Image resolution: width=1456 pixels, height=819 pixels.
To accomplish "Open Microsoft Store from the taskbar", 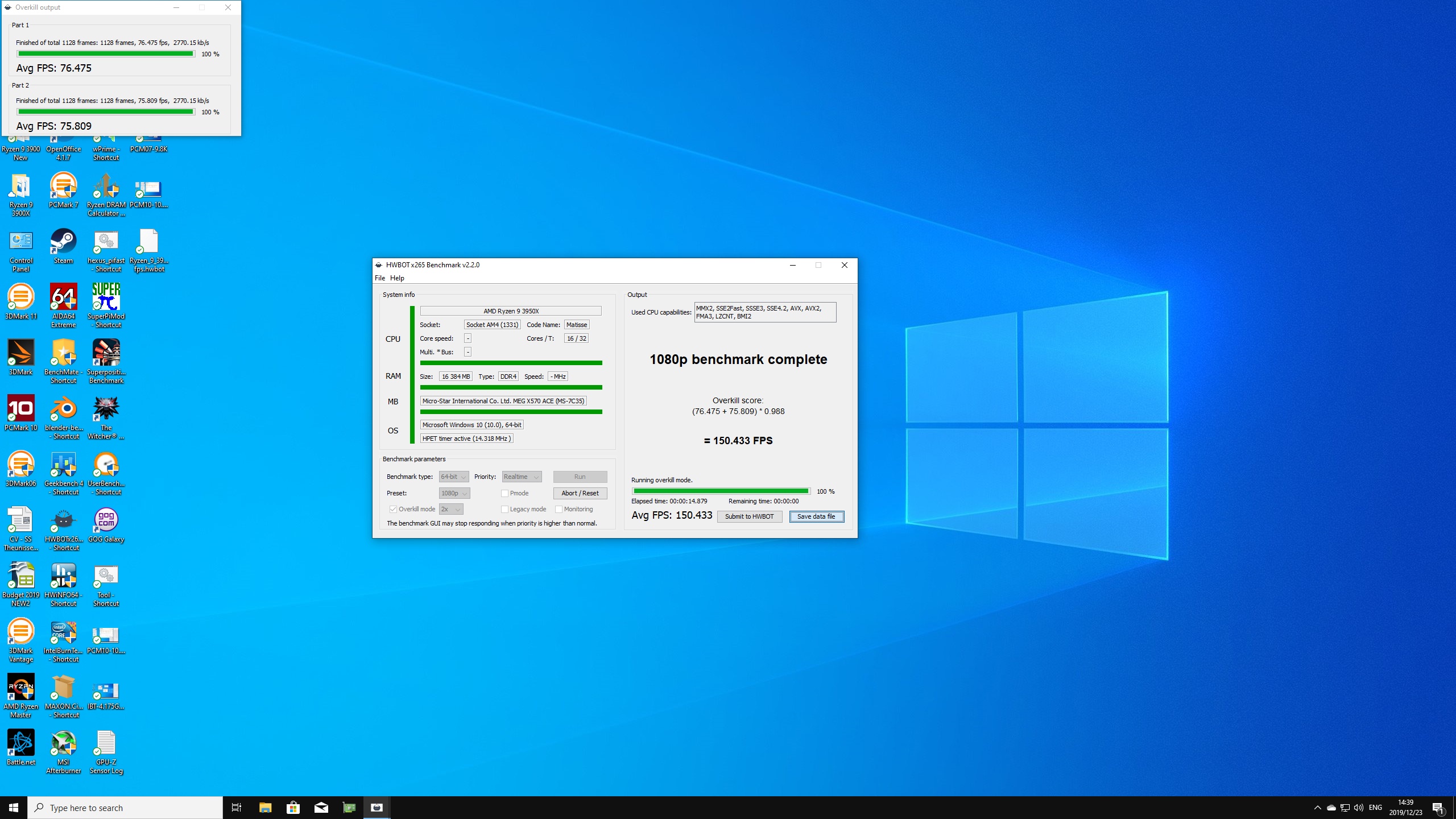I will tap(293, 808).
